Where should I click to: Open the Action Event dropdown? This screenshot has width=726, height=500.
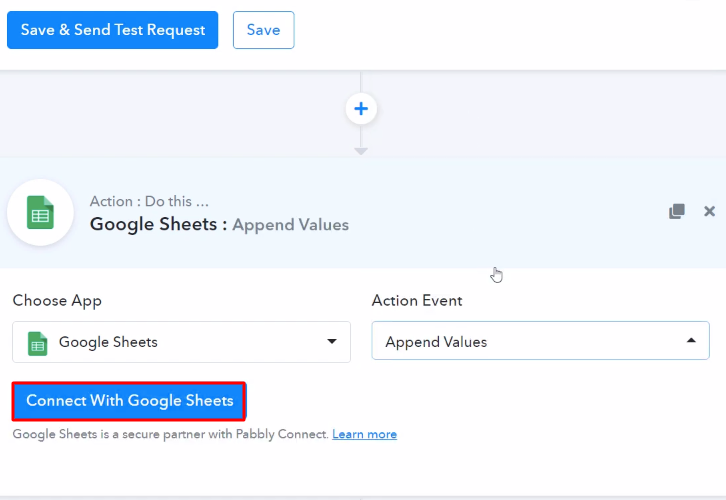(540, 341)
